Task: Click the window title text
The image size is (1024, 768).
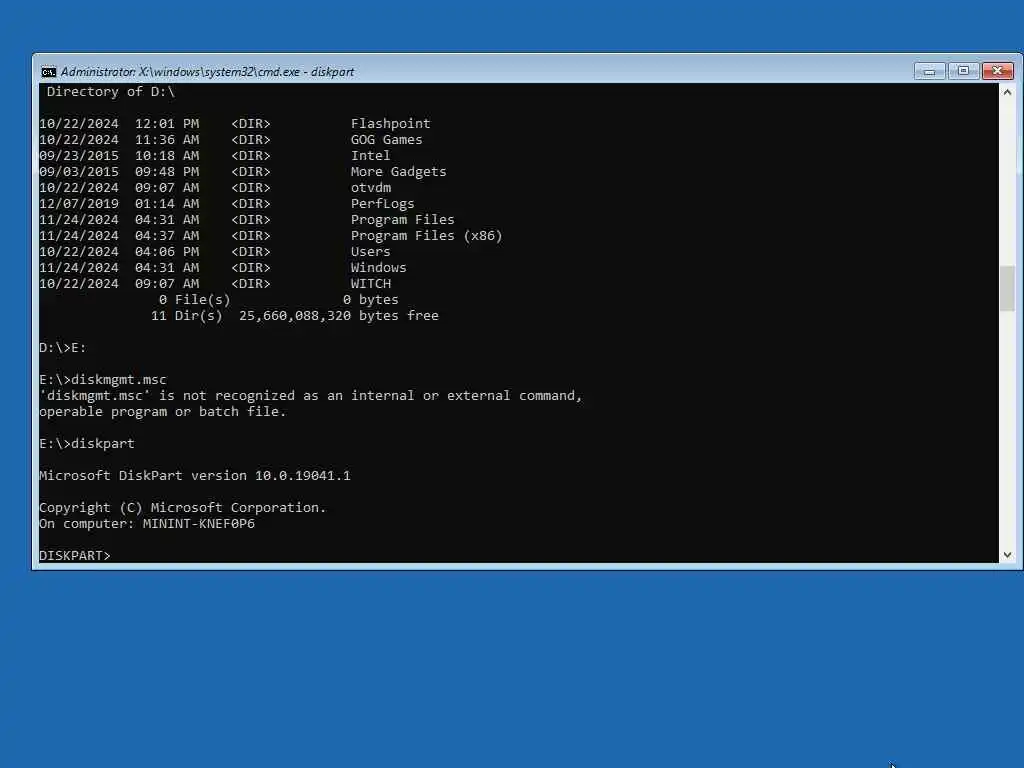Action: click(x=207, y=72)
